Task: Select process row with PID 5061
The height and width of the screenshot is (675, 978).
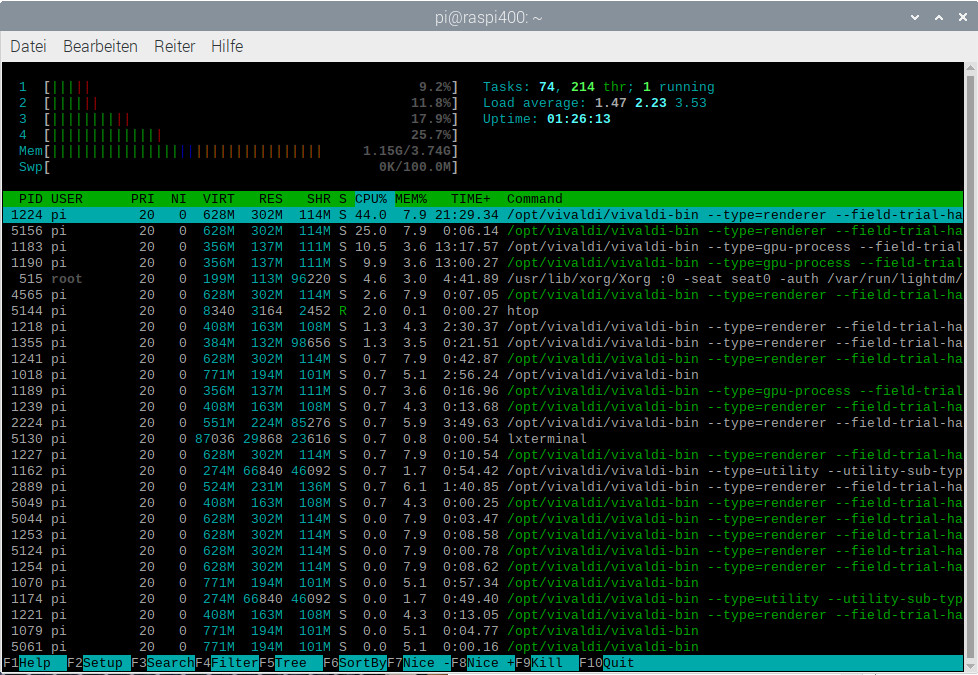Action: (483, 647)
